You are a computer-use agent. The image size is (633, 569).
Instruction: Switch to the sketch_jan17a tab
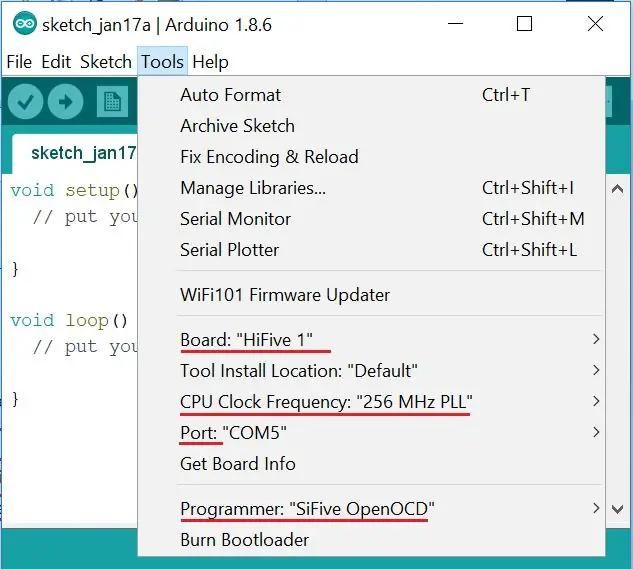click(x=76, y=153)
